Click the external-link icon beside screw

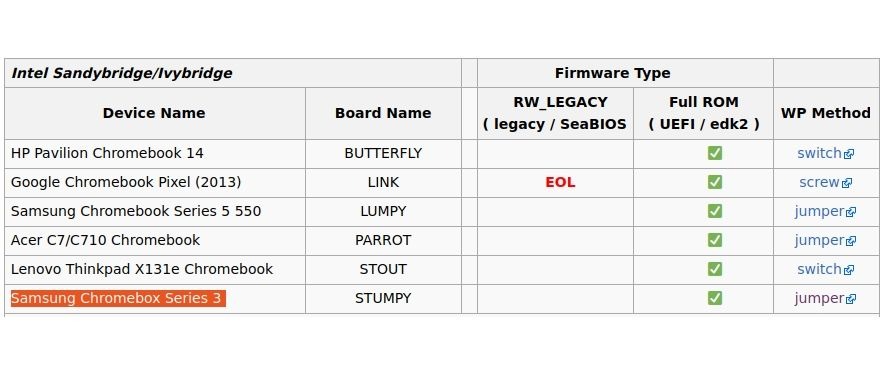pyautogui.click(x=847, y=183)
